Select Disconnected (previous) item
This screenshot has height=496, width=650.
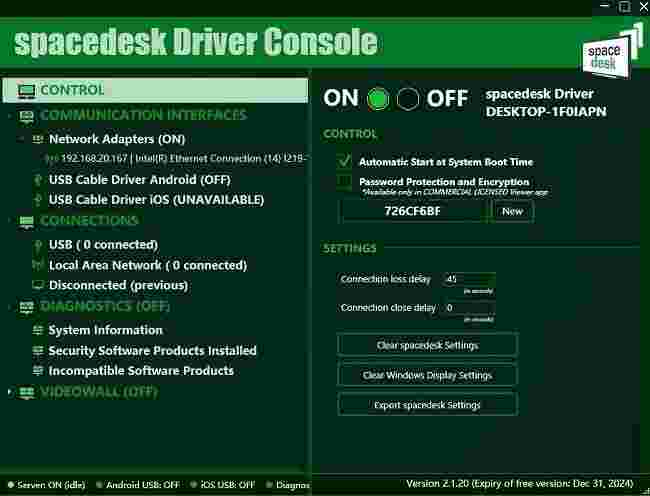pos(118,285)
